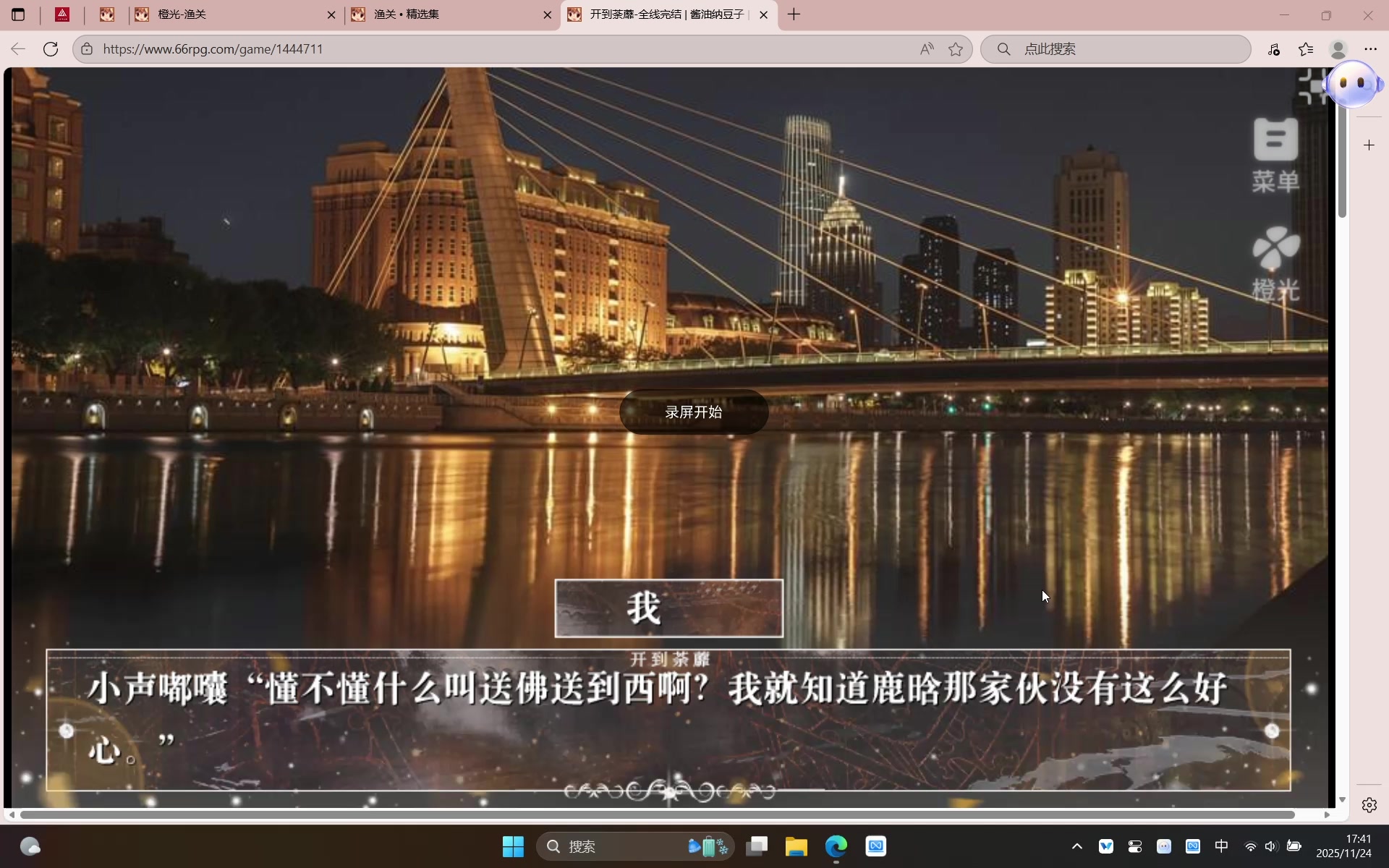
Task: Add page to favorites star icon
Action: pyautogui.click(x=956, y=49)
